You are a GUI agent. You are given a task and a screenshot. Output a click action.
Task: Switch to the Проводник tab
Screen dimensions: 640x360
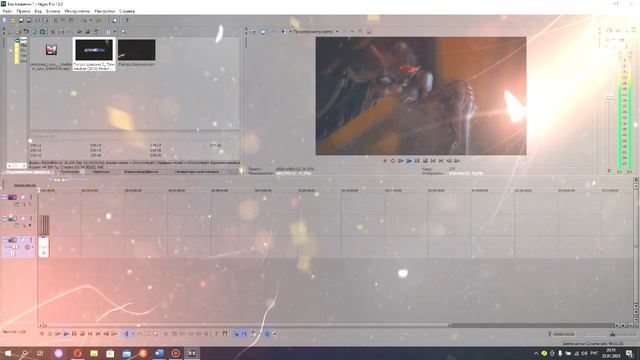(70, 172)
